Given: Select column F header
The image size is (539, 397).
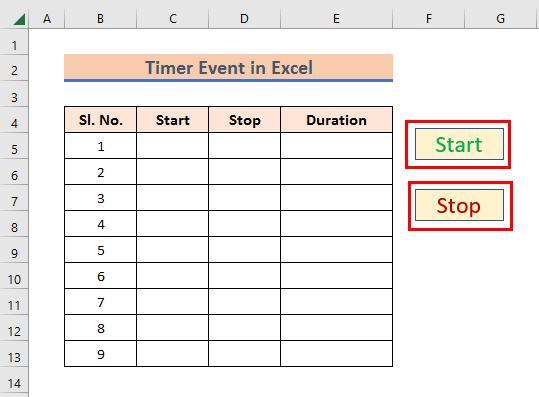Looking at the screenshot, I should click(429, 19).
